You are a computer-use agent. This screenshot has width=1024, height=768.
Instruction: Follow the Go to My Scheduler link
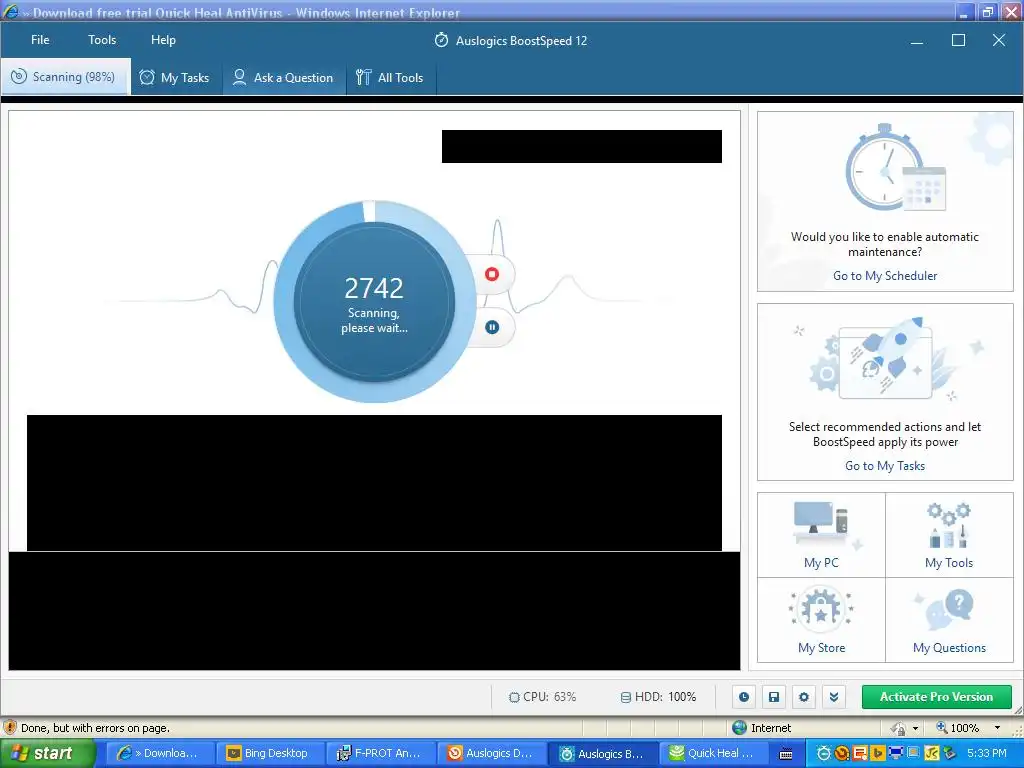tap(884, 276)
